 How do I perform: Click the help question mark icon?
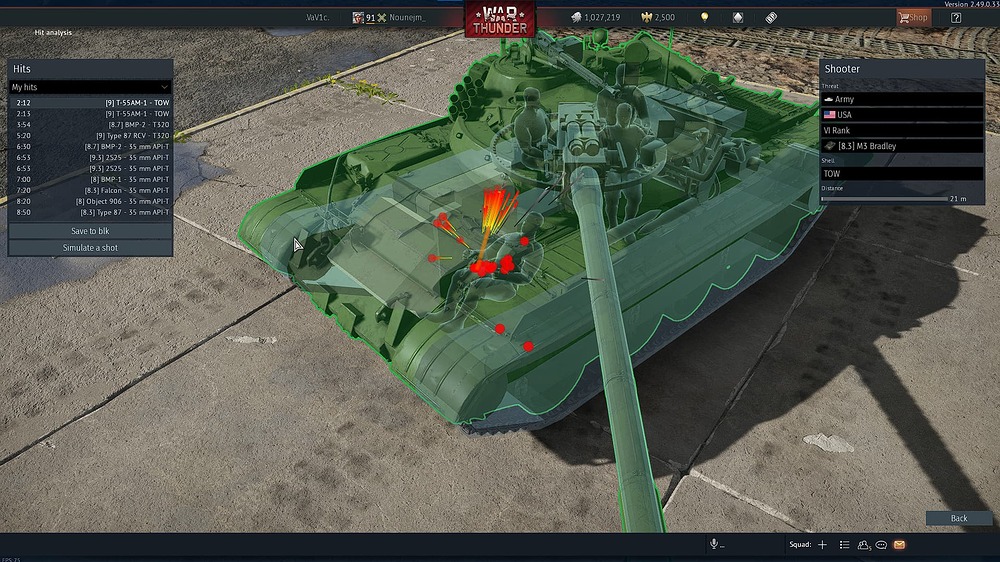[x=956, y=17]
